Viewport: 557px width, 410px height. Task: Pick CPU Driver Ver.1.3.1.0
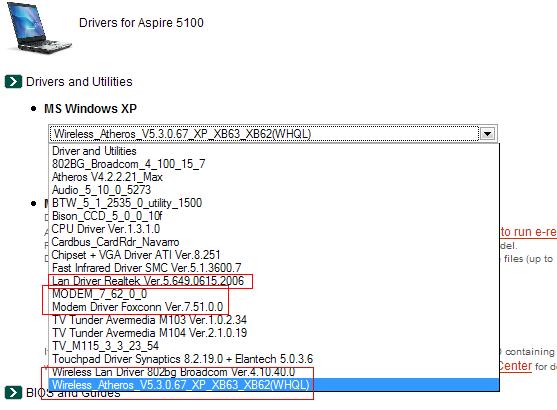click(274, 229)
